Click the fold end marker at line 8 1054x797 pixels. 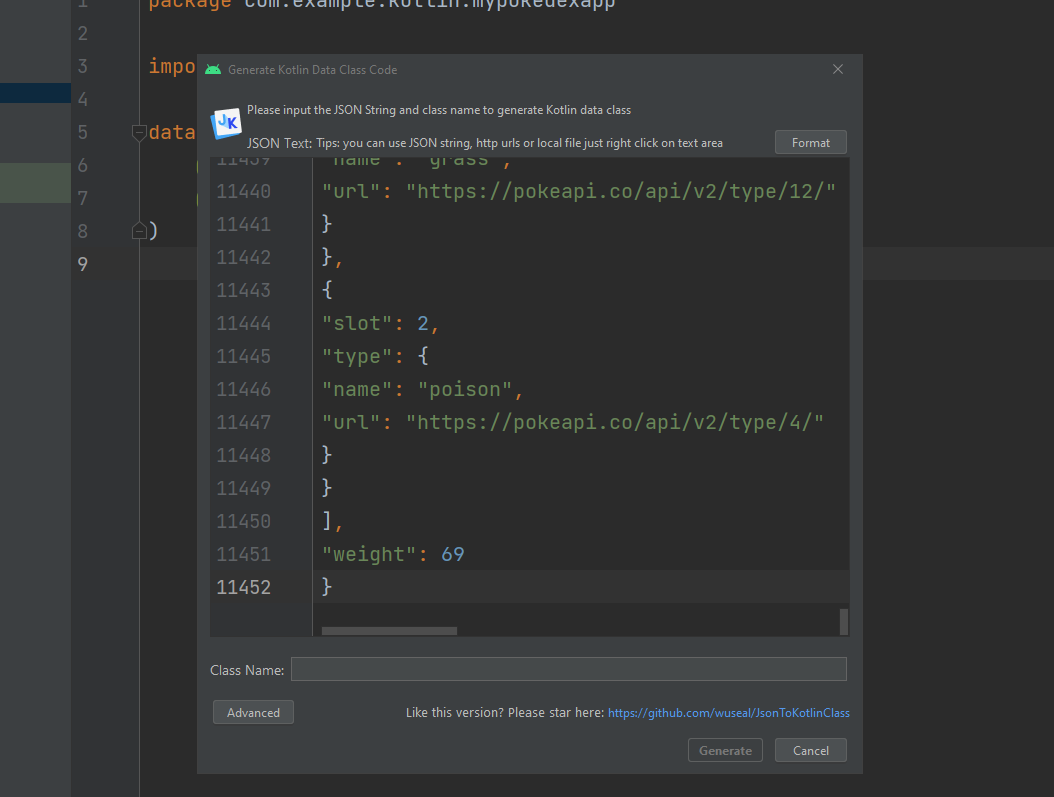[139, 231]
